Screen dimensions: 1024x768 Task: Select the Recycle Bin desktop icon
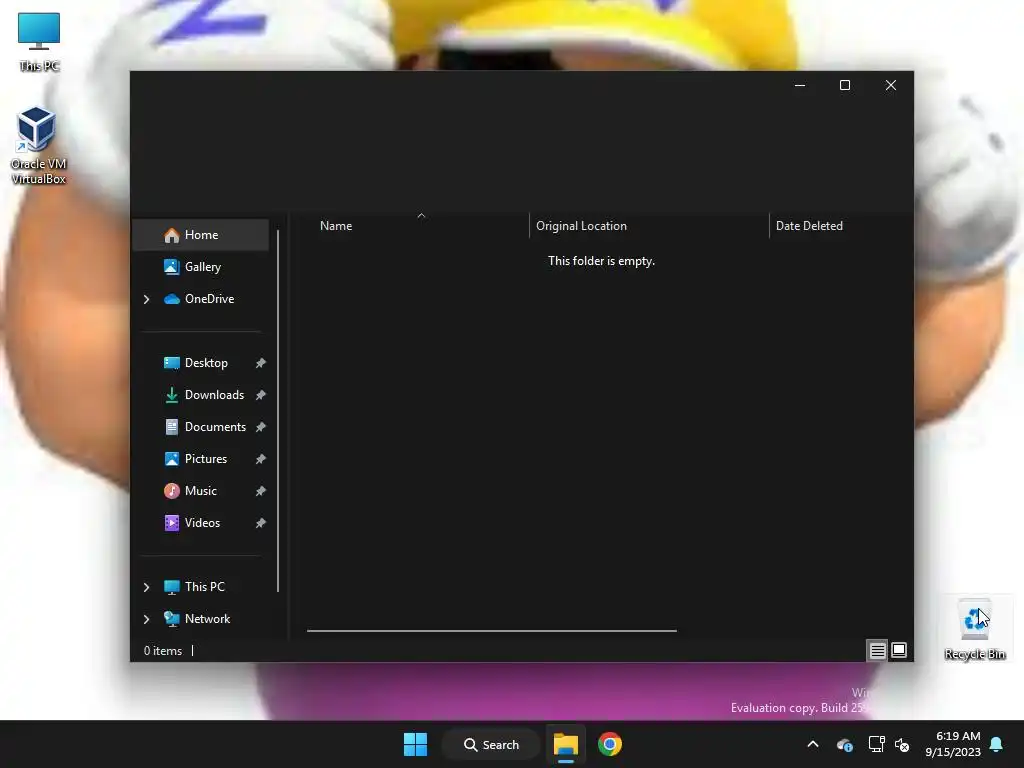pos(975,628)
